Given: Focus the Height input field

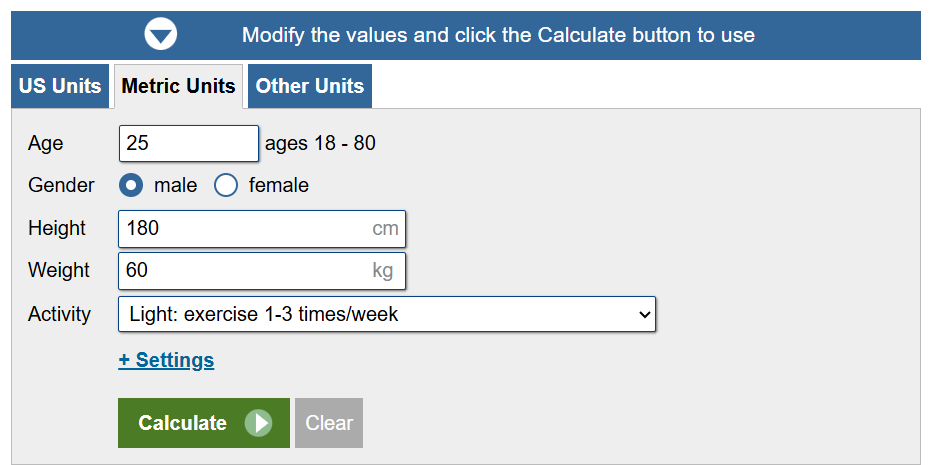Looking at the screenshot, I should tap(262, 229).
